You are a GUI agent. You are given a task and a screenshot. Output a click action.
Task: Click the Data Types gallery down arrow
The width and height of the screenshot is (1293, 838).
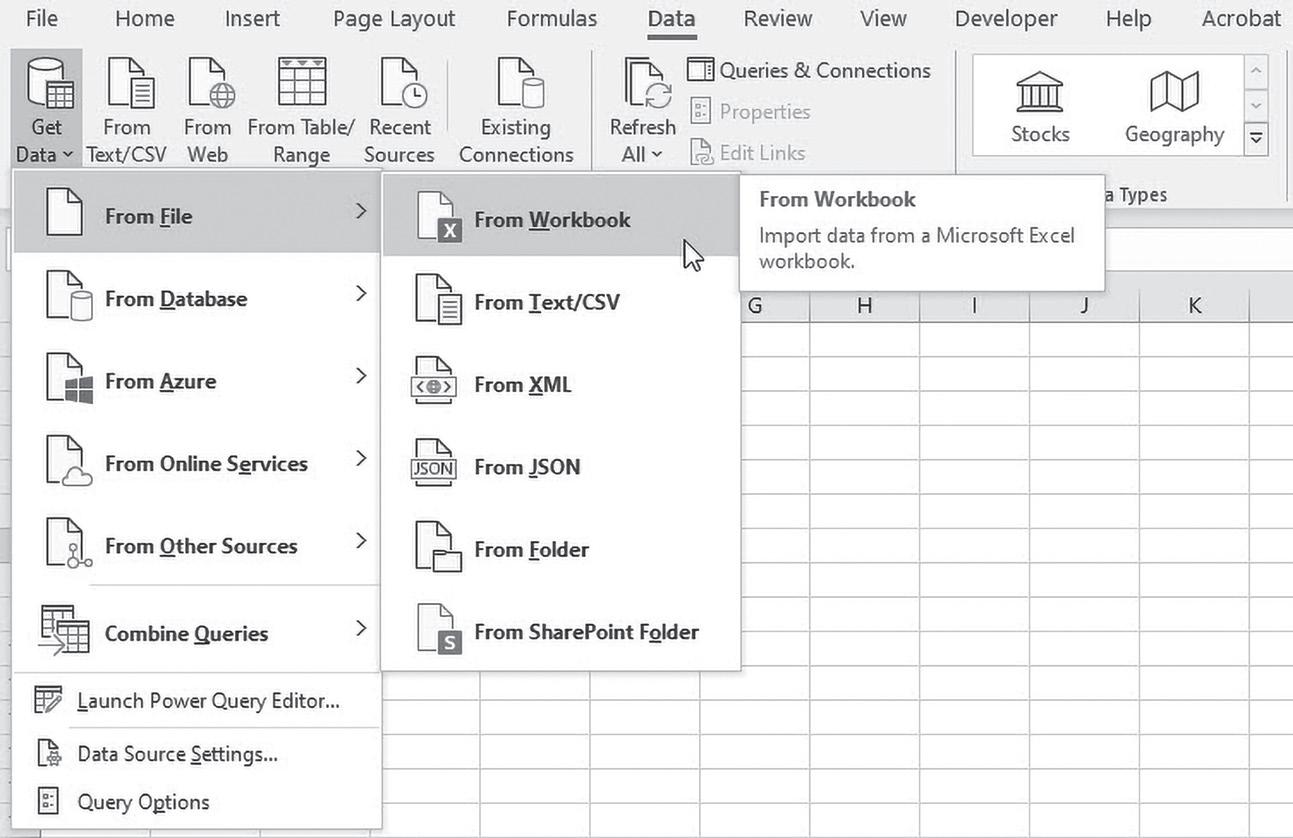coord(1257,105)
